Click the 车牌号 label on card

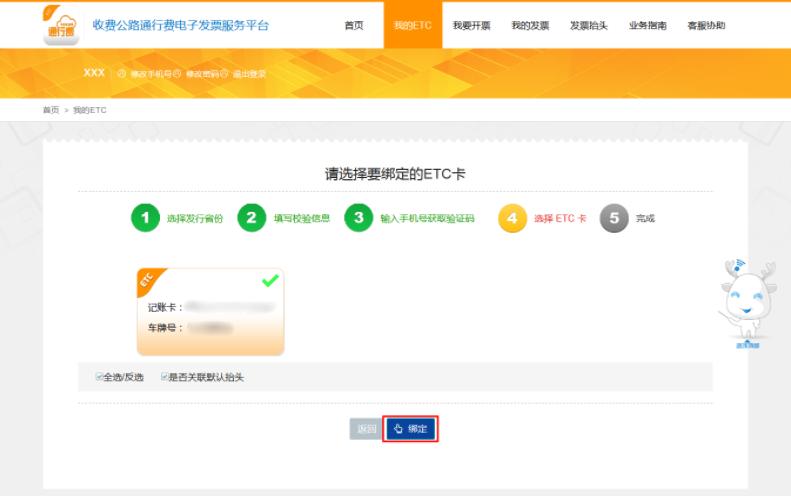164,328
